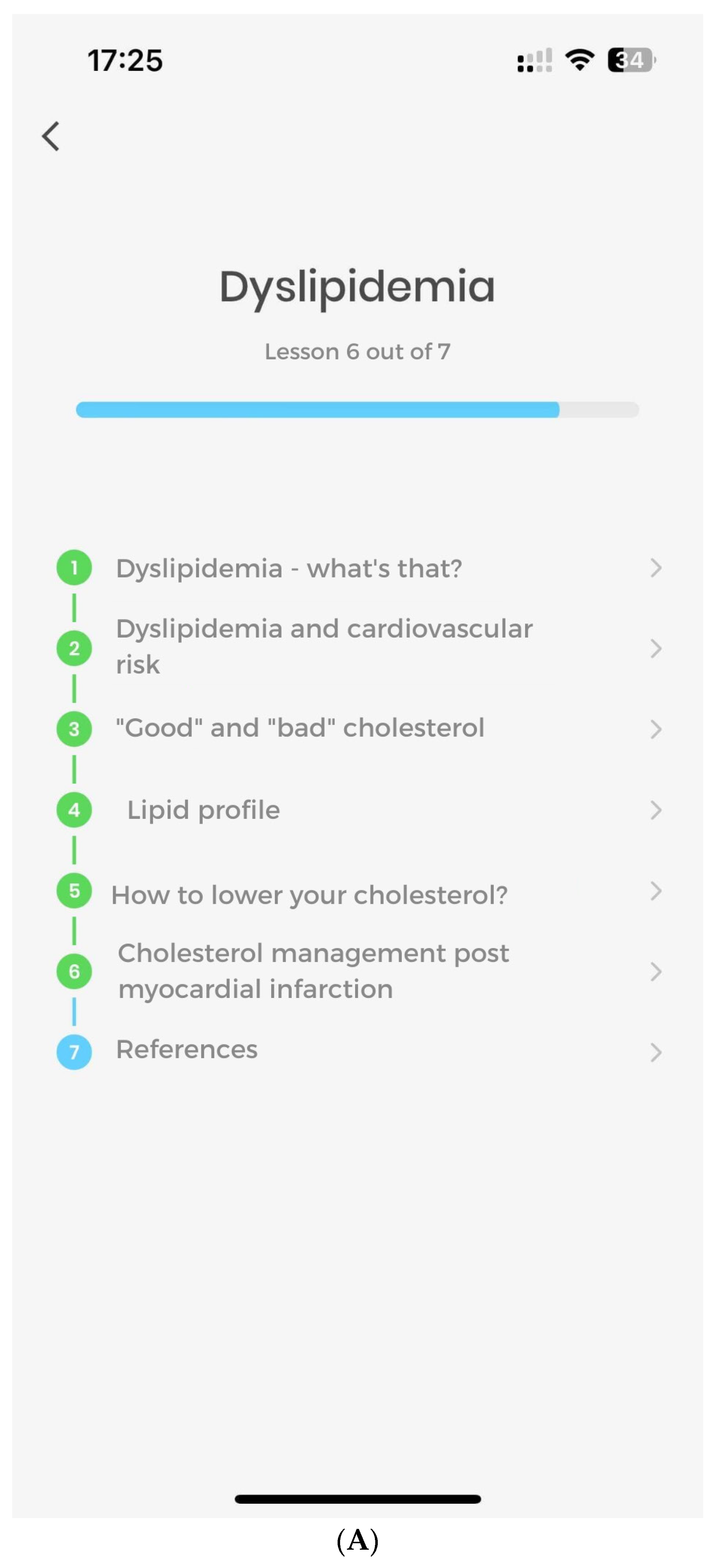The width and height of the screenshot is (715, 1568).
Task: Tap green lesson circle number 3
Action: point(74,729)
